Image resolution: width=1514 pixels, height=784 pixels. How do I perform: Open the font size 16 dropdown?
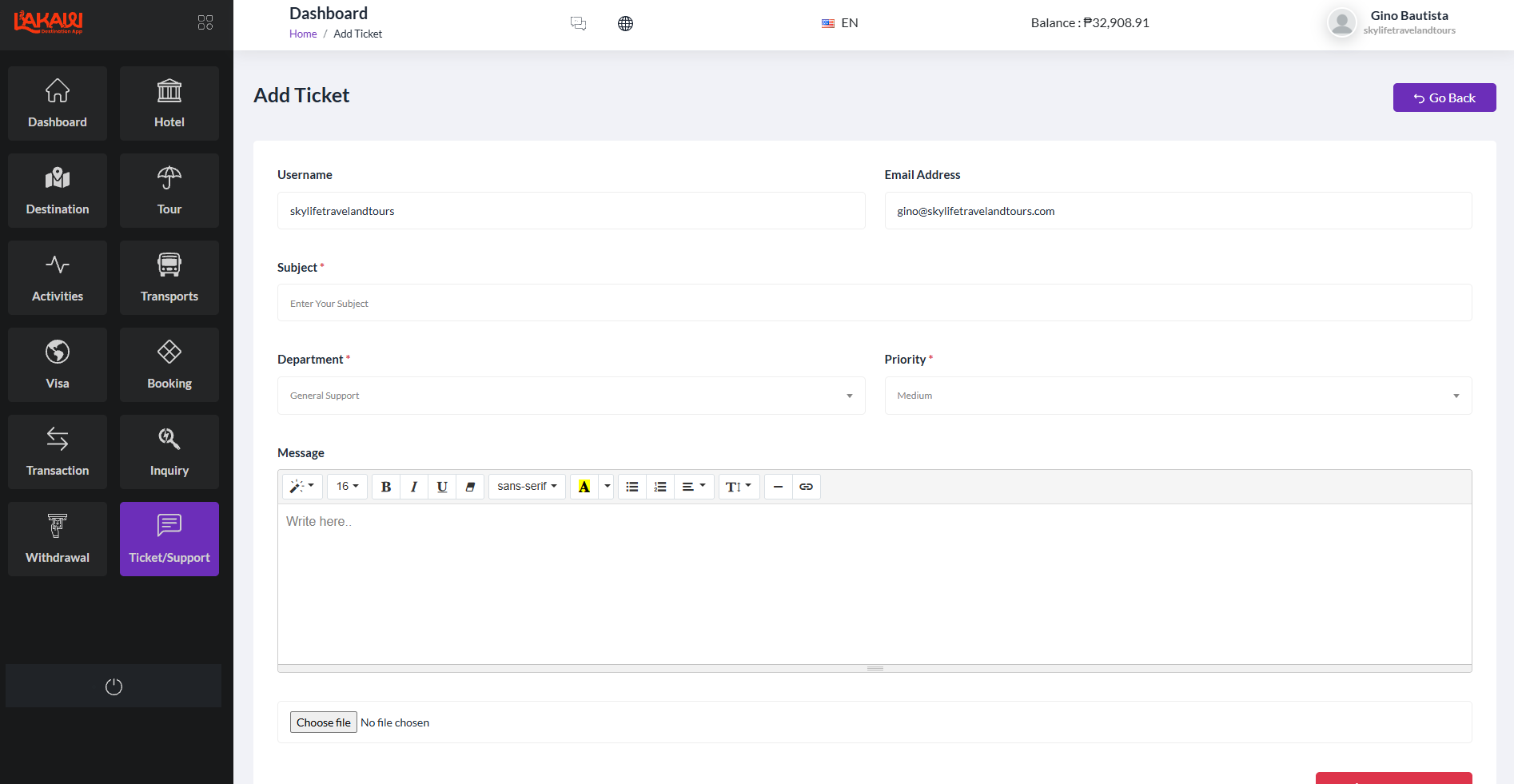coord(348,487)
